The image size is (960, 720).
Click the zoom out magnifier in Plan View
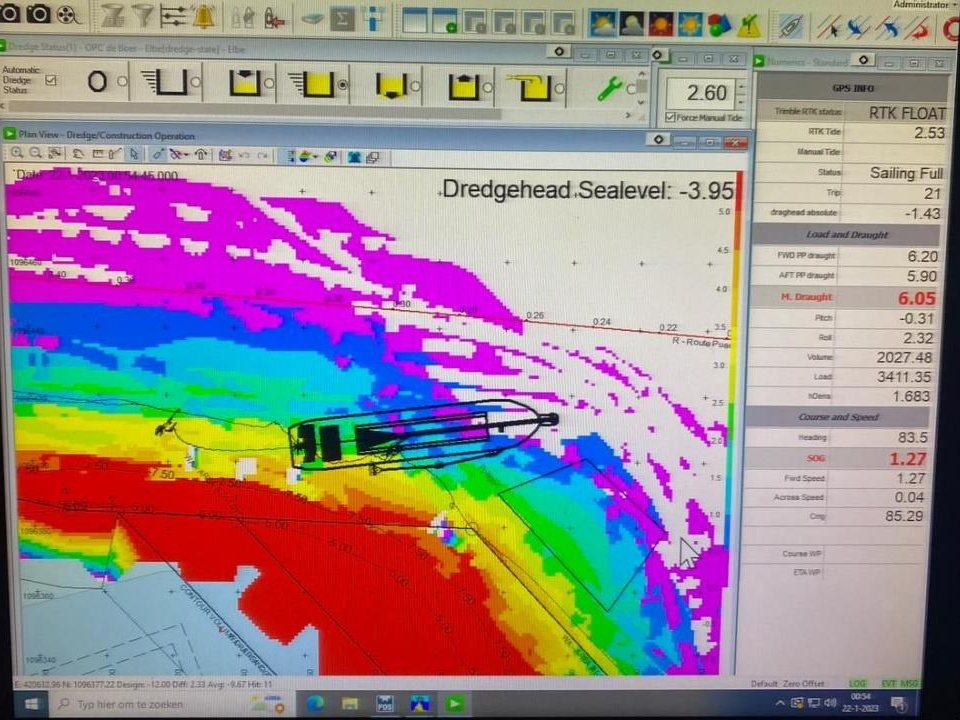(x=36, y=154)
